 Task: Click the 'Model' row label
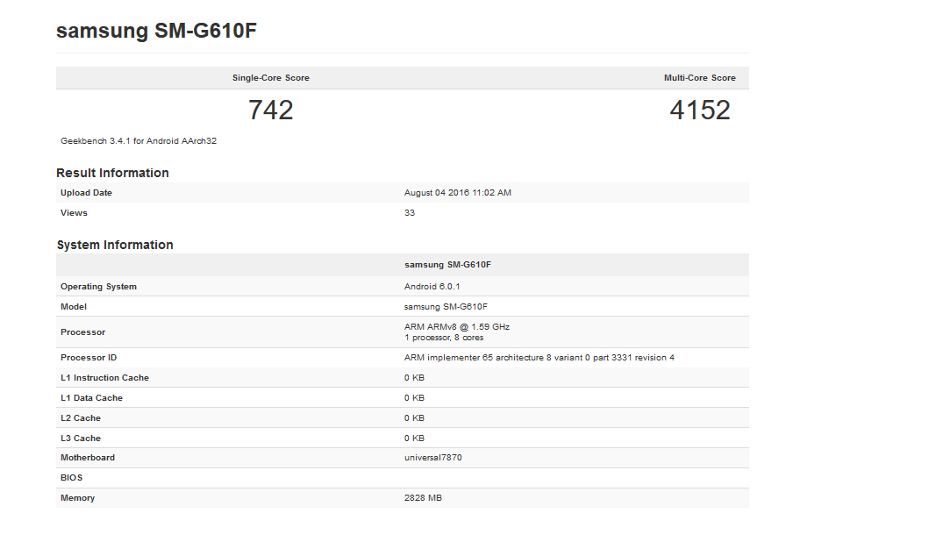[x=73, y=307]
